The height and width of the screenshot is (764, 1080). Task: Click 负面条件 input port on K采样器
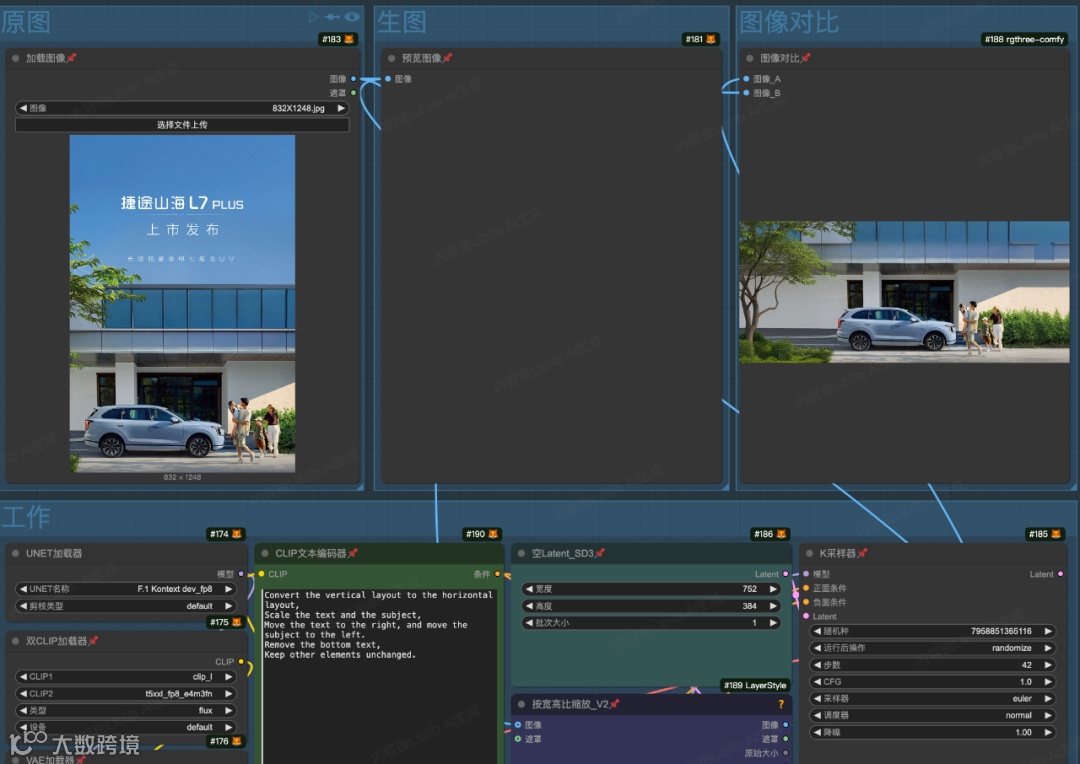click(x=806, y=602)
